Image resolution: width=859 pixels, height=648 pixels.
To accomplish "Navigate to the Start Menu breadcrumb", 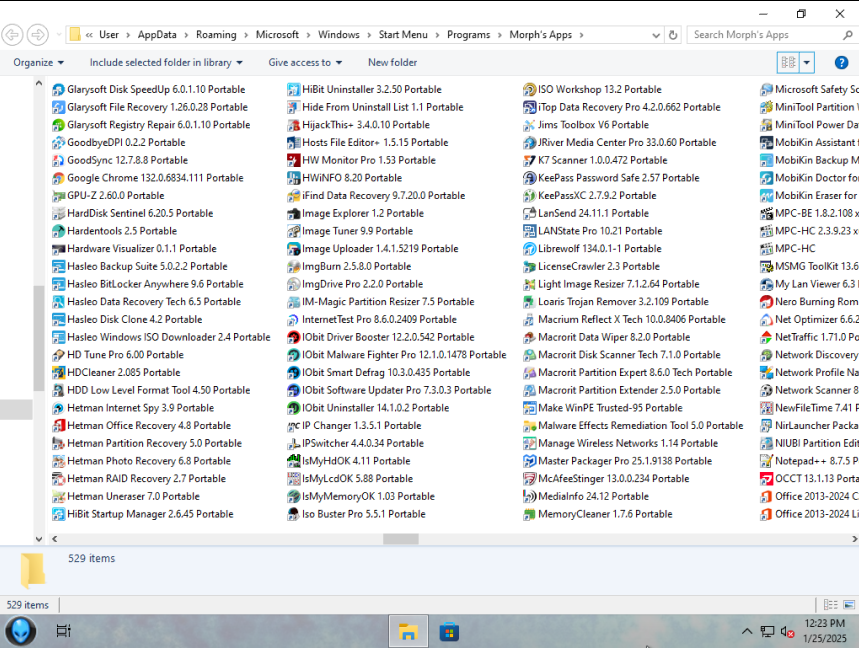I will coord(403,35).
